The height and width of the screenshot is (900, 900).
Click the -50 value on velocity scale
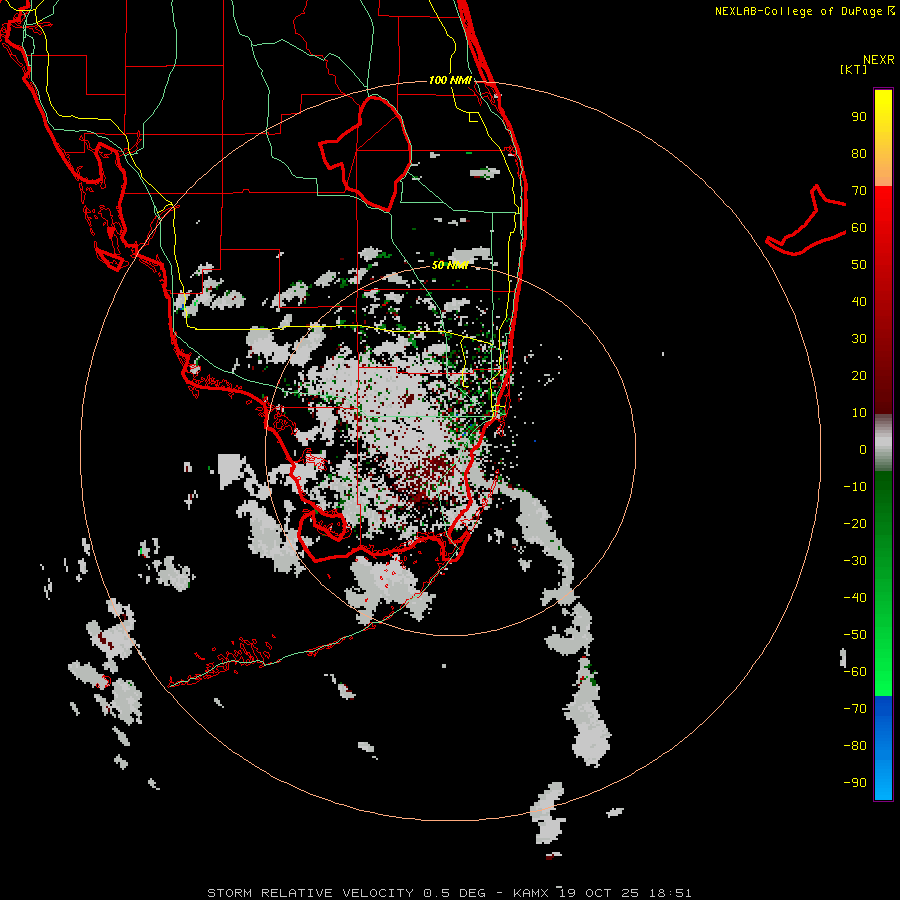pos(855,634)
